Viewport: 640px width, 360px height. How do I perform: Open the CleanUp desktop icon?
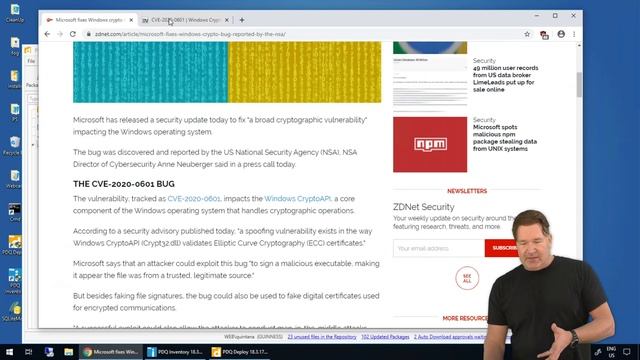[x=15, y=13]
